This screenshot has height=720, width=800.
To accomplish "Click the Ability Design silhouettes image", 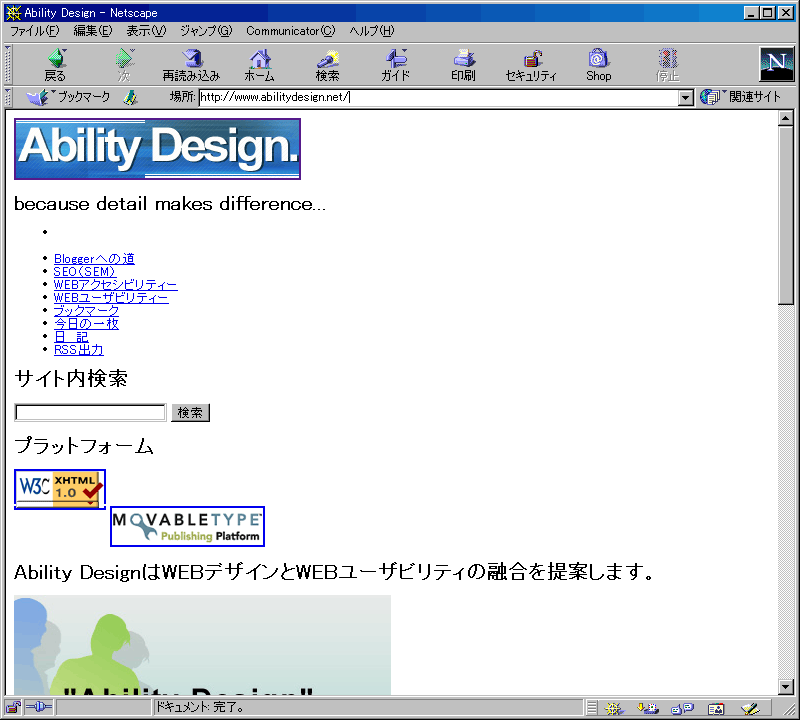I will tap(202, 644).
